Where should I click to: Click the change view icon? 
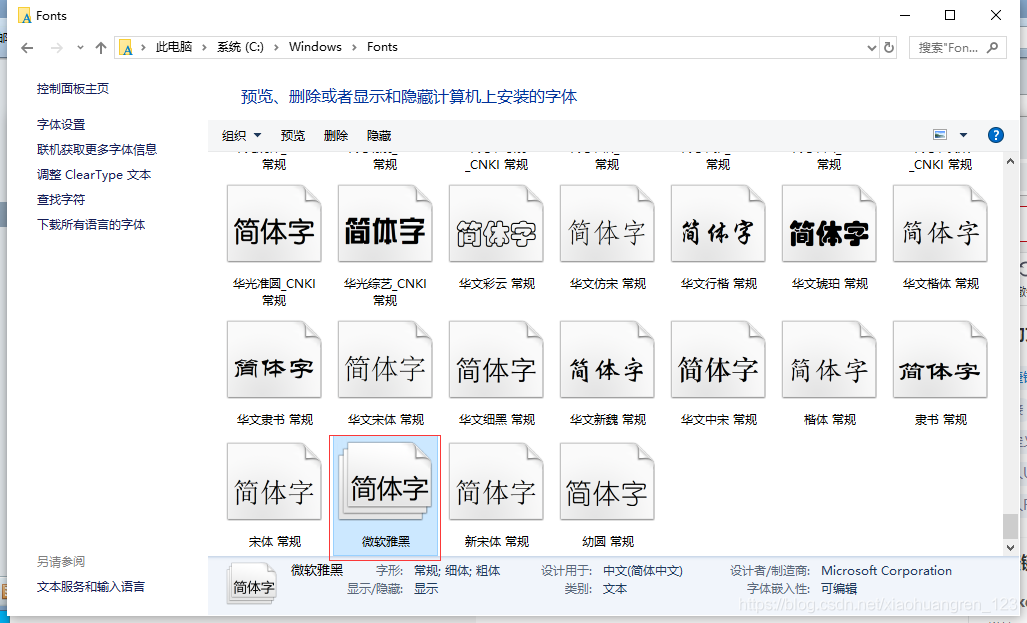940,135
